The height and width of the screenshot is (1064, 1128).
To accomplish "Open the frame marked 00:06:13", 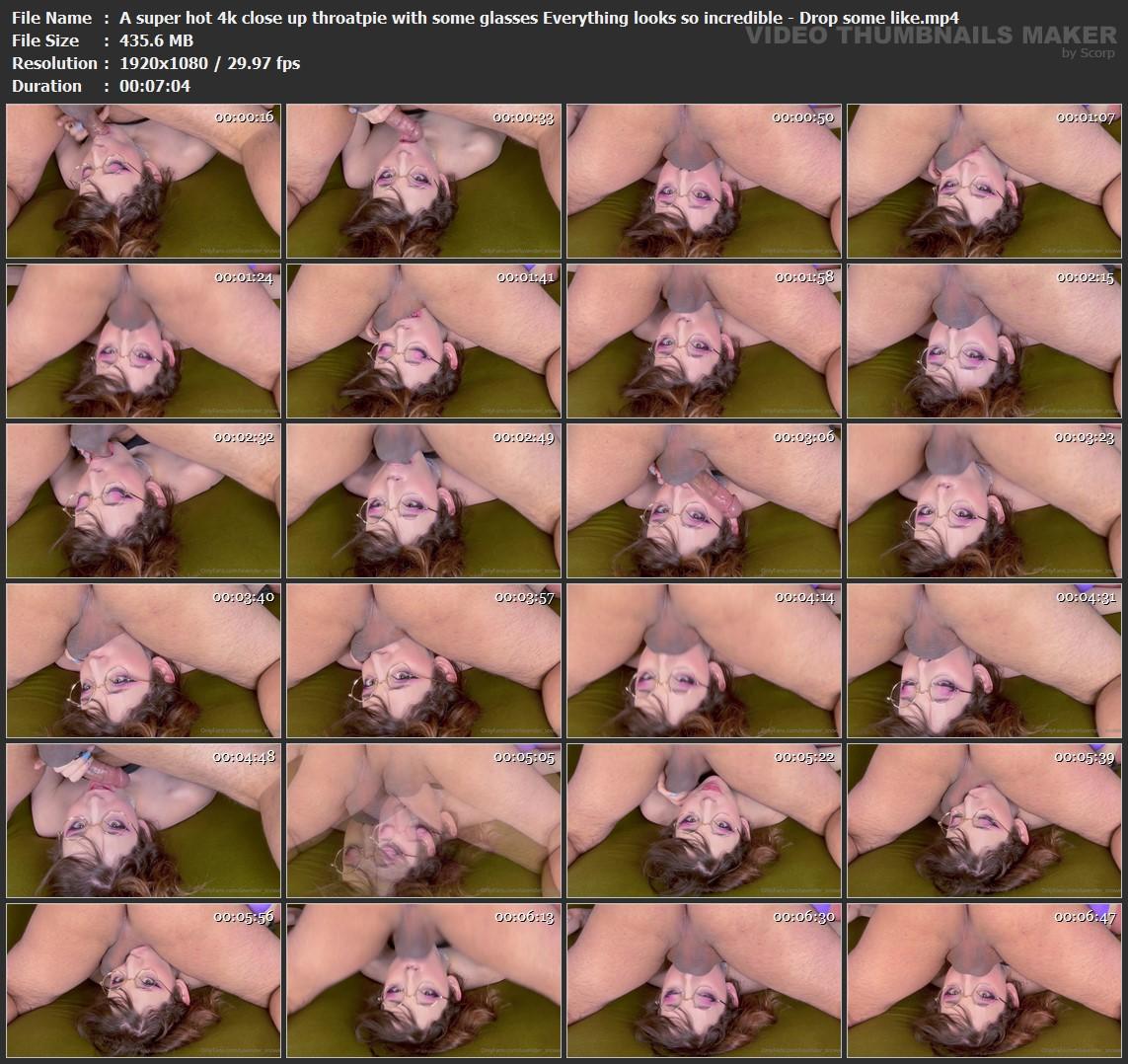I will coord(423,980).
